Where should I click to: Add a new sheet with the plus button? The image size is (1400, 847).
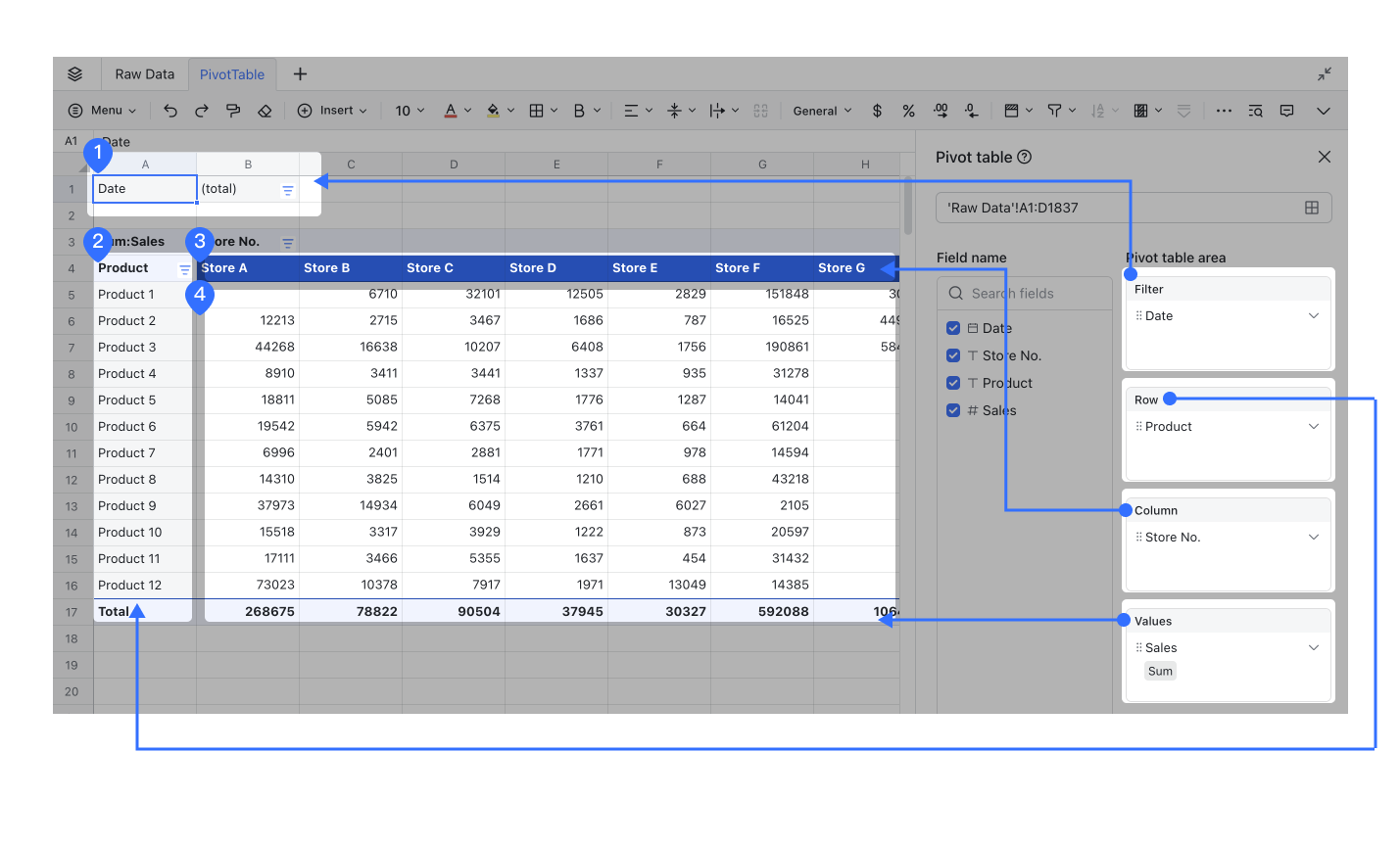300,73
